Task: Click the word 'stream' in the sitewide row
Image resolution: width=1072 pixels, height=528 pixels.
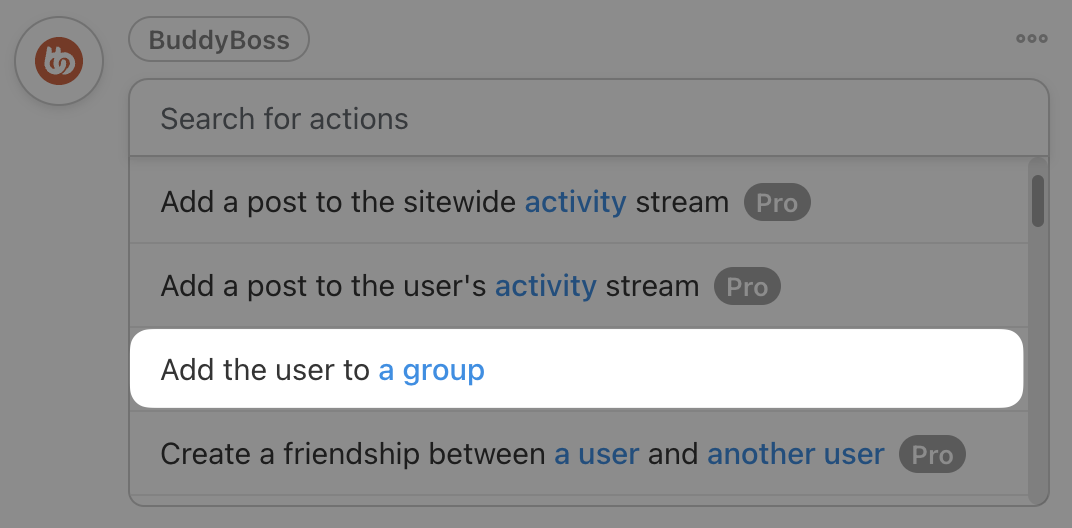Action: 682,202
